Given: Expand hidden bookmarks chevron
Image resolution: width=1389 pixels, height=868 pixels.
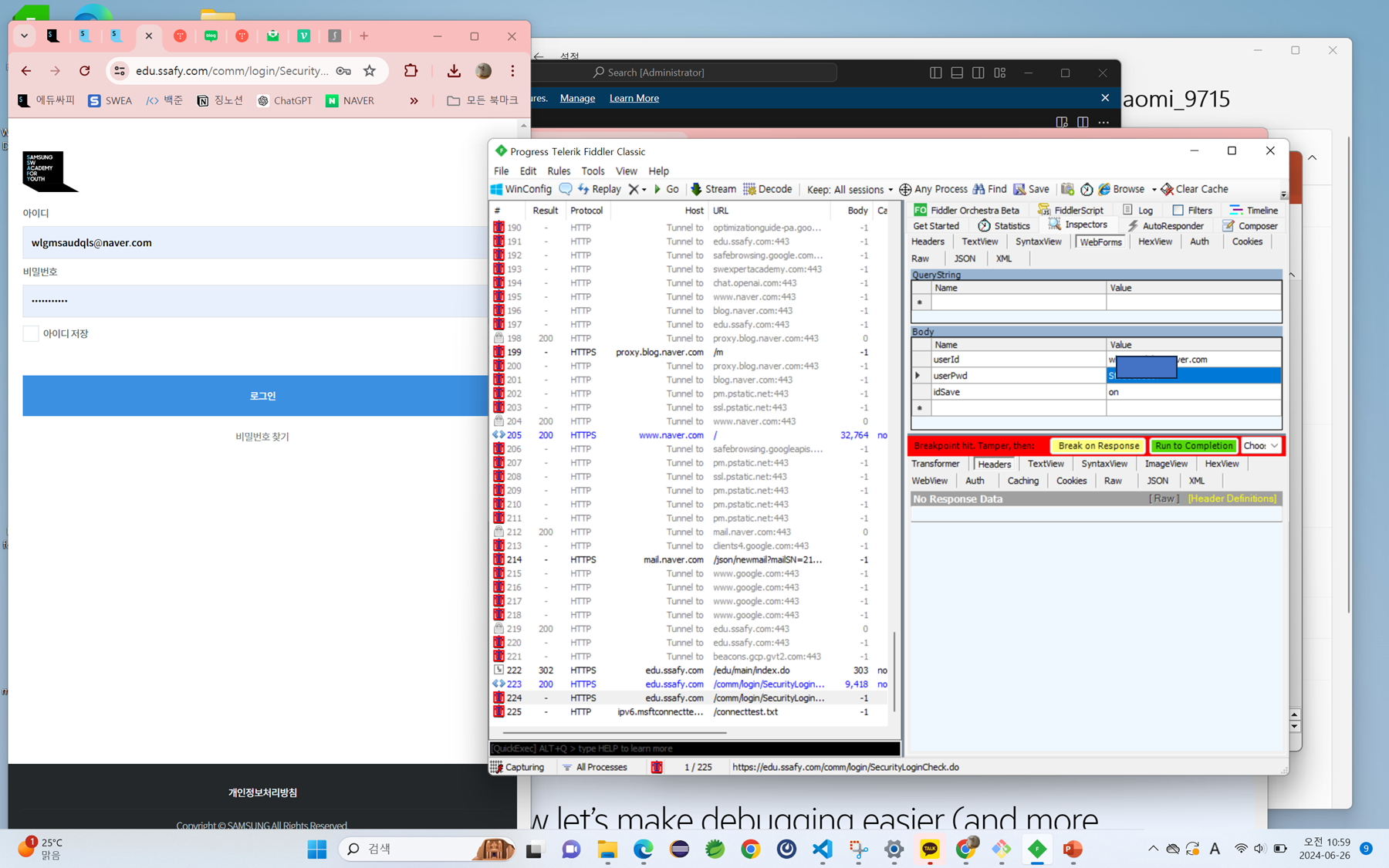Looking at the screenshot, I should [414, 100].
